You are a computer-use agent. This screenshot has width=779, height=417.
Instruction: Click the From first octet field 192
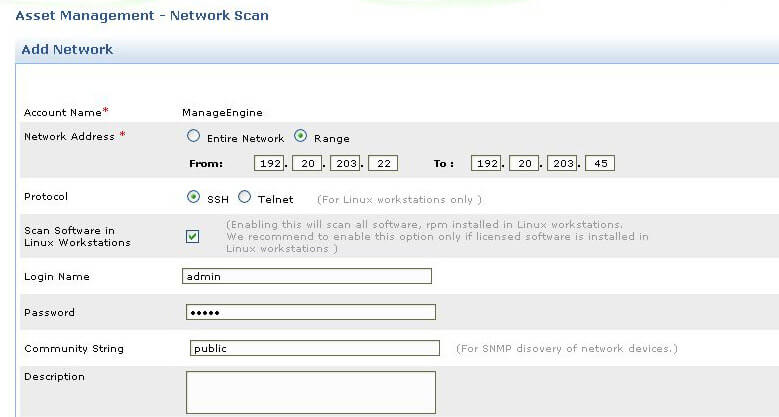[269, 163]
